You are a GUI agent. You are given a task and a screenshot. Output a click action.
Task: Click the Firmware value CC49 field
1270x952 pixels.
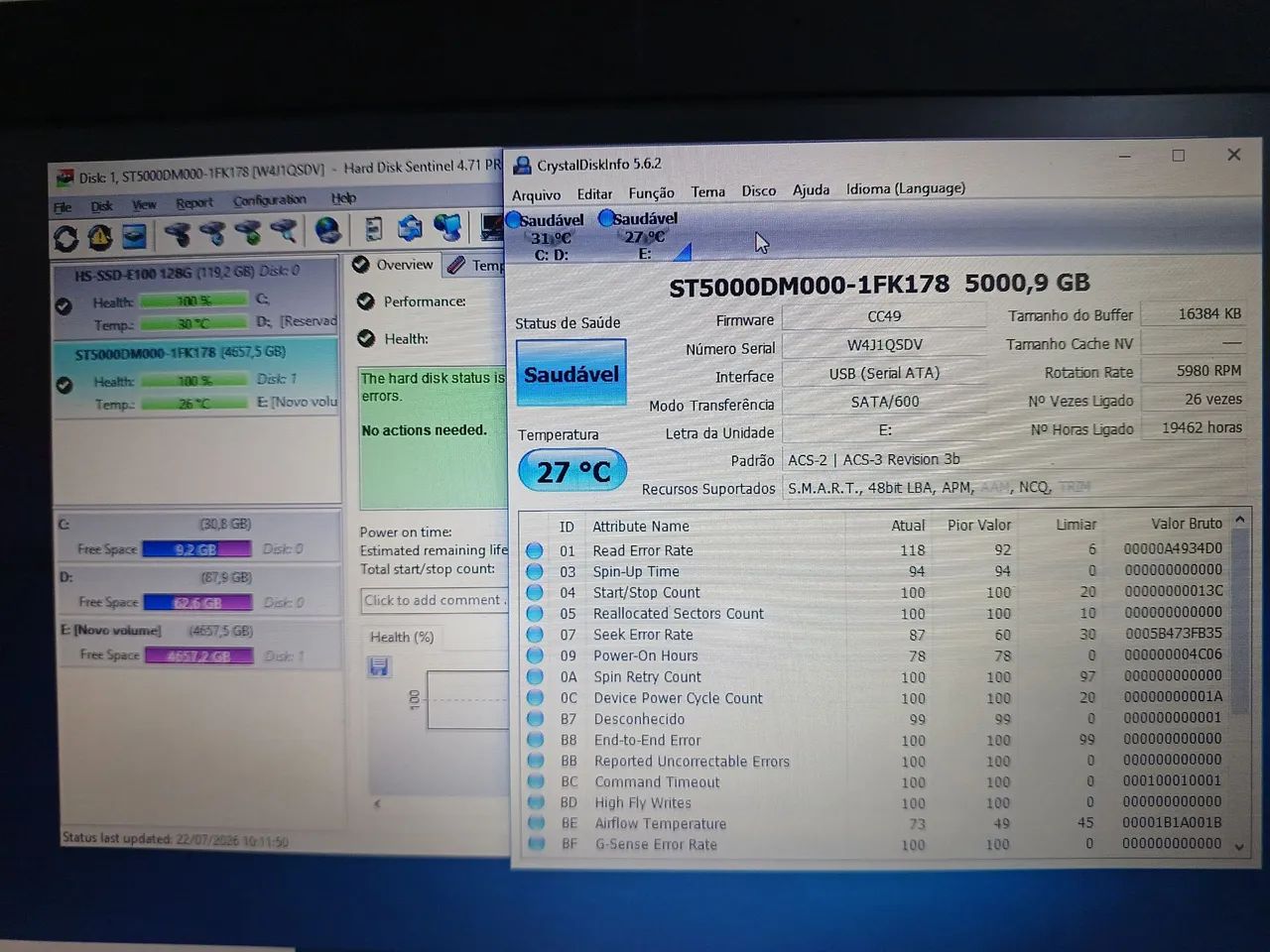tap(884, 316)
